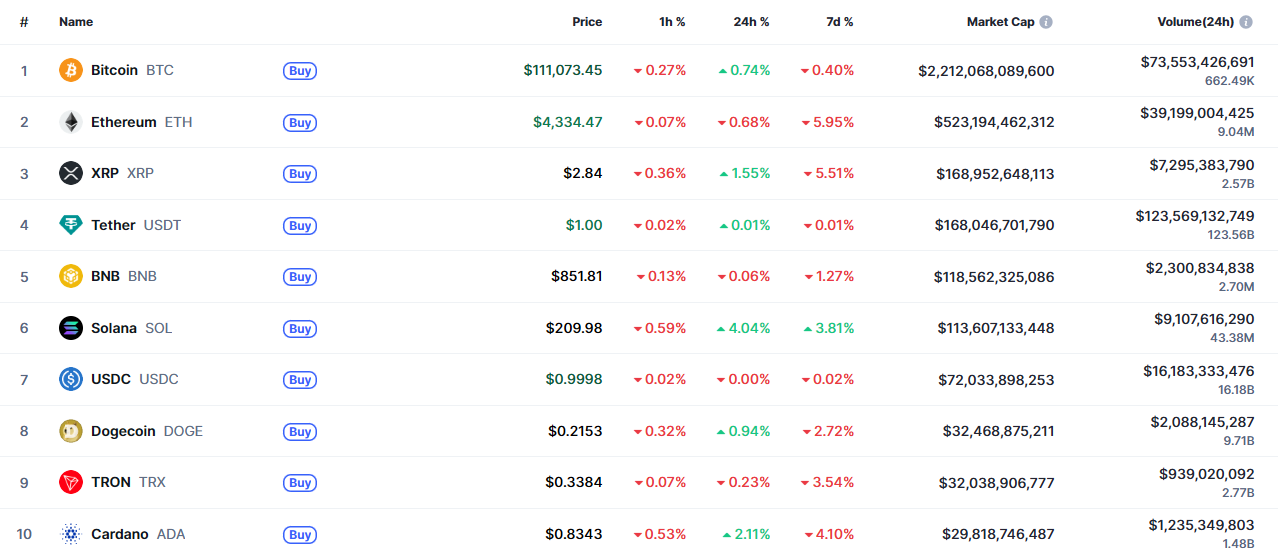Image resolution: width=1278 pixels, height=559 pixels.
Task: Open the Cardano ADA coin link
Action: click(121, 534)
